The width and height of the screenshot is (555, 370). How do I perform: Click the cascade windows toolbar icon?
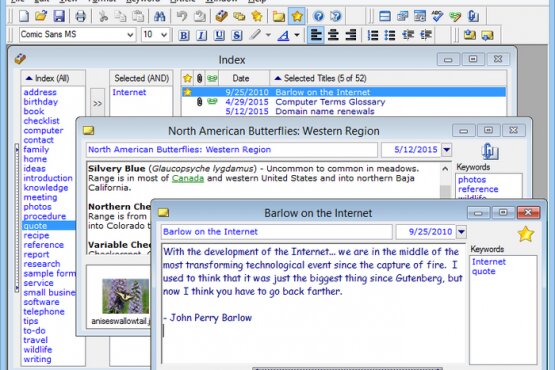[402, 16]
